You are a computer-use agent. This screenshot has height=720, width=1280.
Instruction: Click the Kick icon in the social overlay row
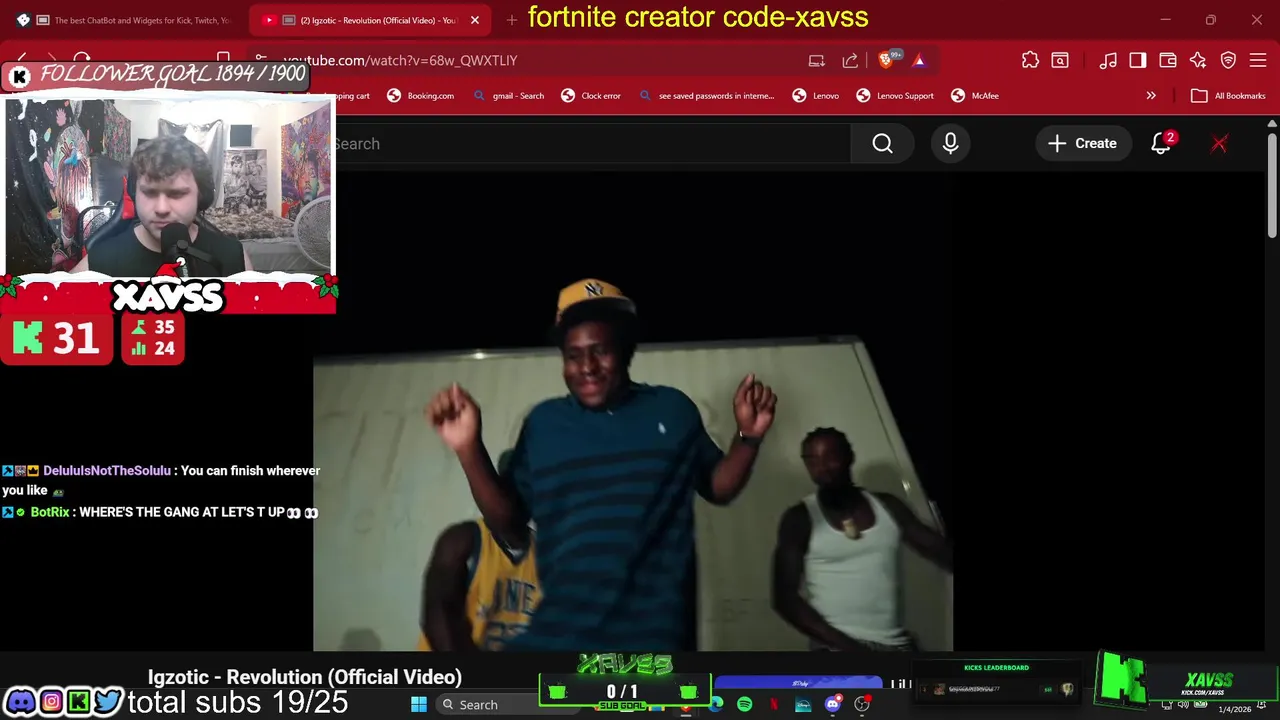pyautogui.click(x=79, y=702)
